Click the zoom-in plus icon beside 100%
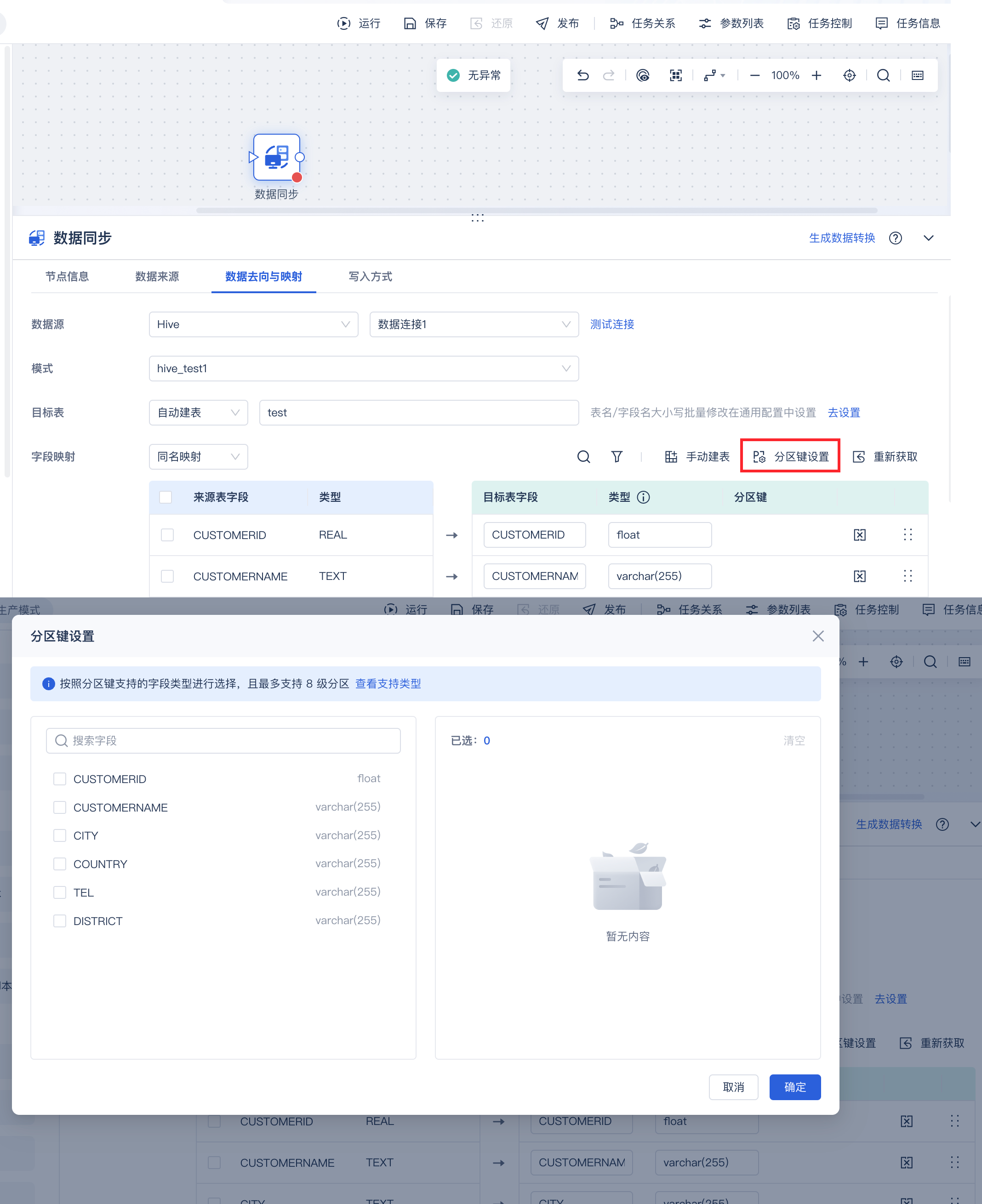The height and width of the screenshot is (1204, 982). tap(816, 75)
